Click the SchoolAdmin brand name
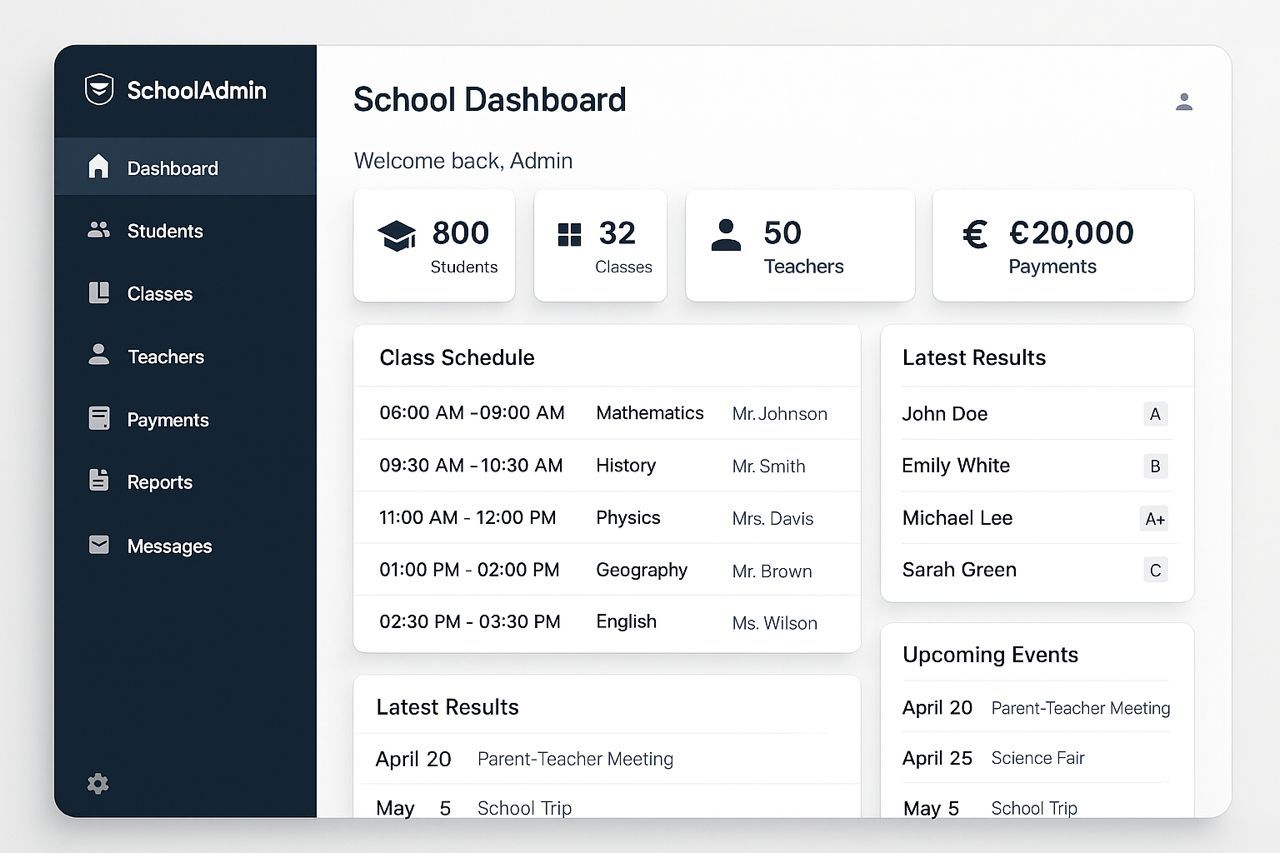1280x853 pixels. coord(197,90)
